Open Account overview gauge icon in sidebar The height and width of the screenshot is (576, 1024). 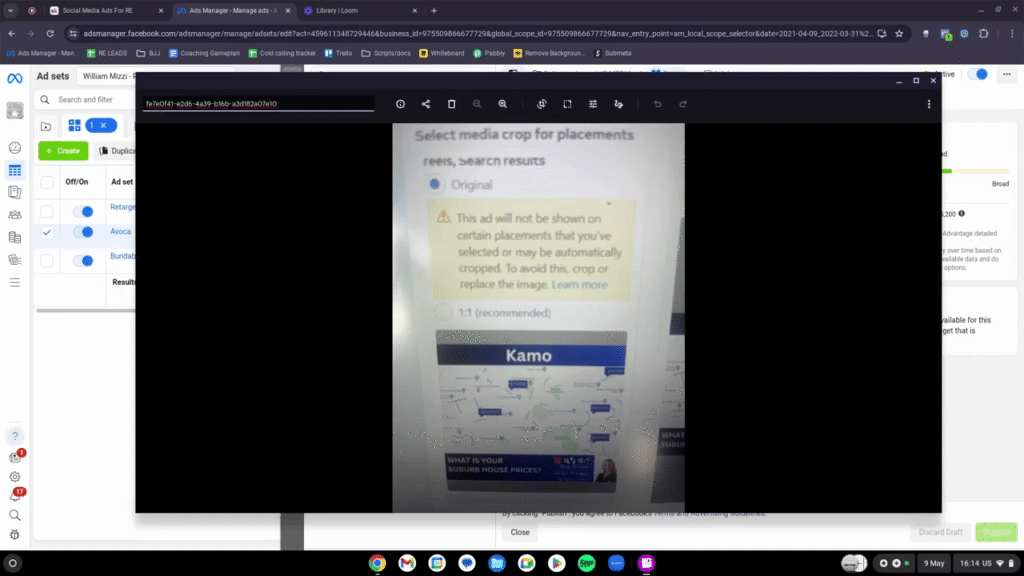tap(14, 148)
